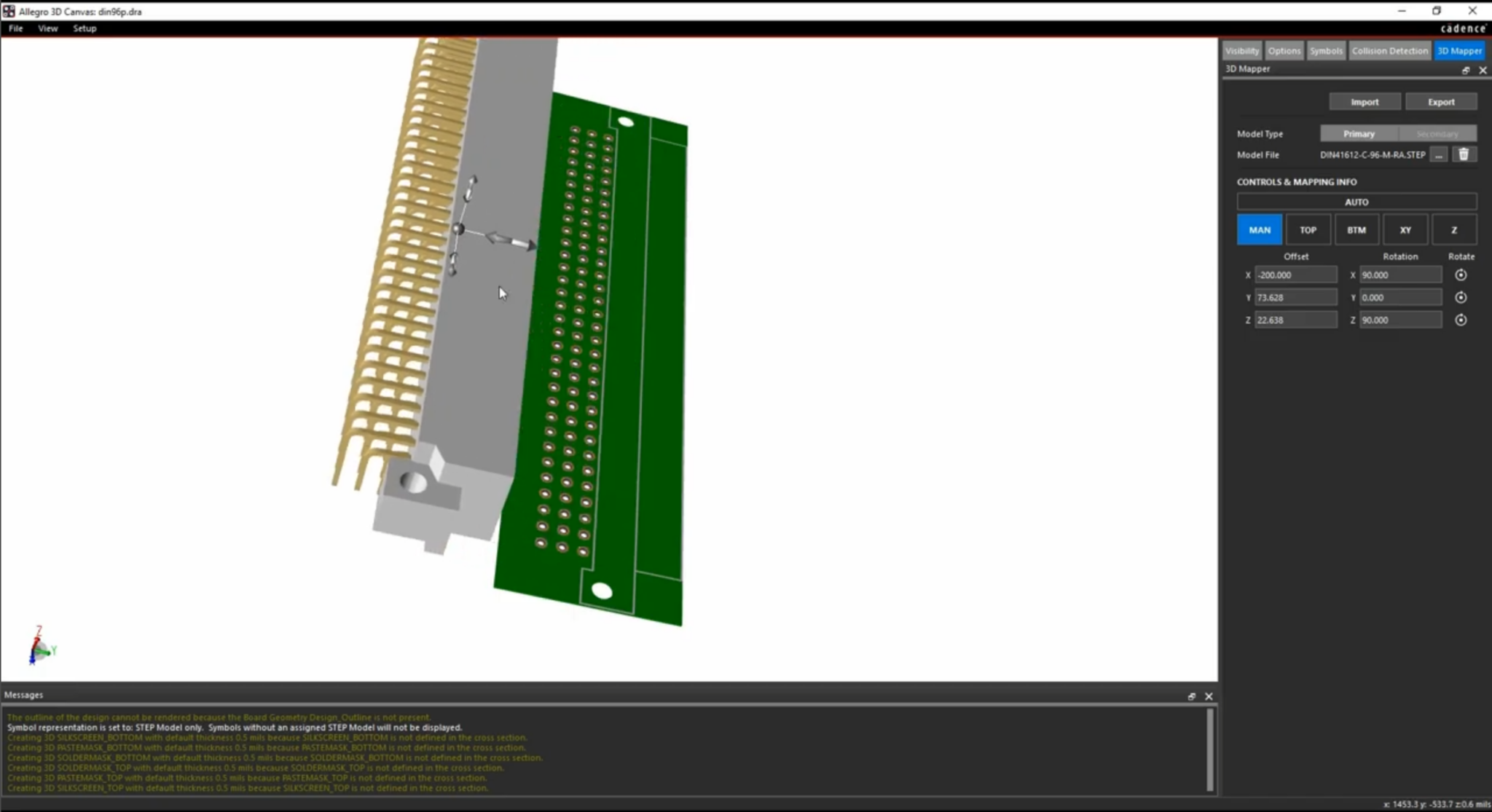Select Primary model type
This screenshot has width=1492, height=812.
[x=1358, y=133]
